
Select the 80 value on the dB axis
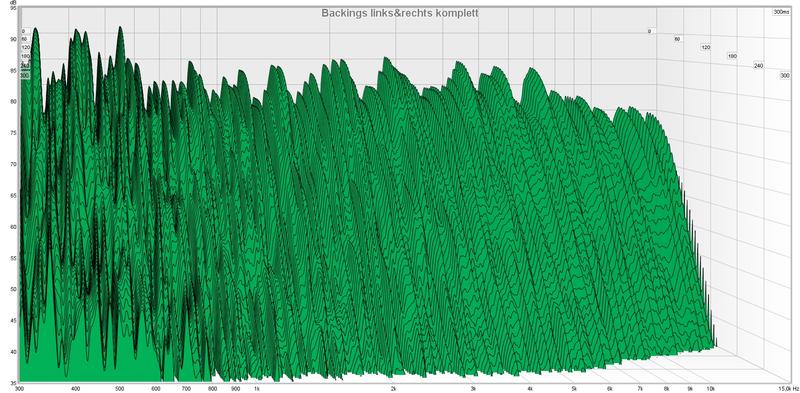click(14, 102)
